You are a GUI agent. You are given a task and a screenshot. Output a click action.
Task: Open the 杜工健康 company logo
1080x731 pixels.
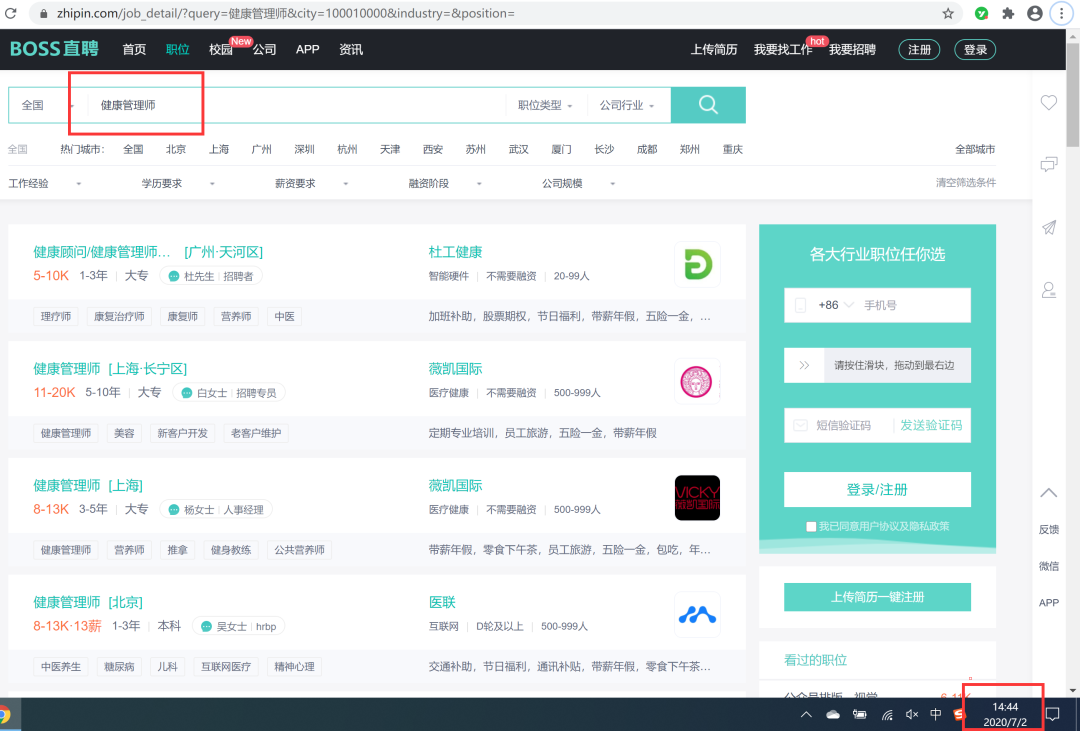697,265
